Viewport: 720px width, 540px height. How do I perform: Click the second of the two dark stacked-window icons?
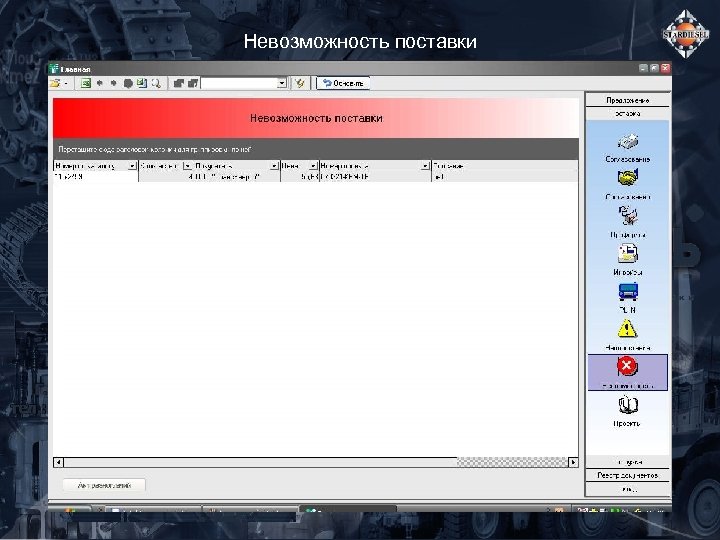pos(193,83)
